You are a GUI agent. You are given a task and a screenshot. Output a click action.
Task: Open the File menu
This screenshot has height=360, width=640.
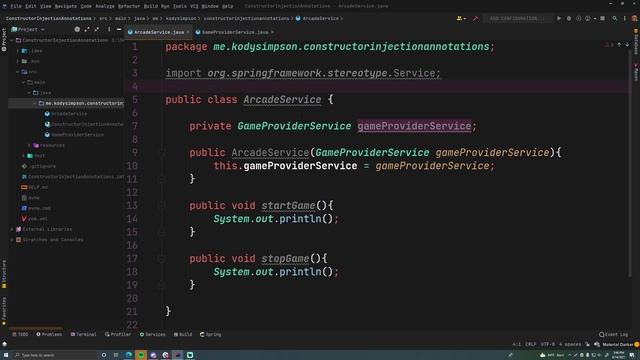16,6
